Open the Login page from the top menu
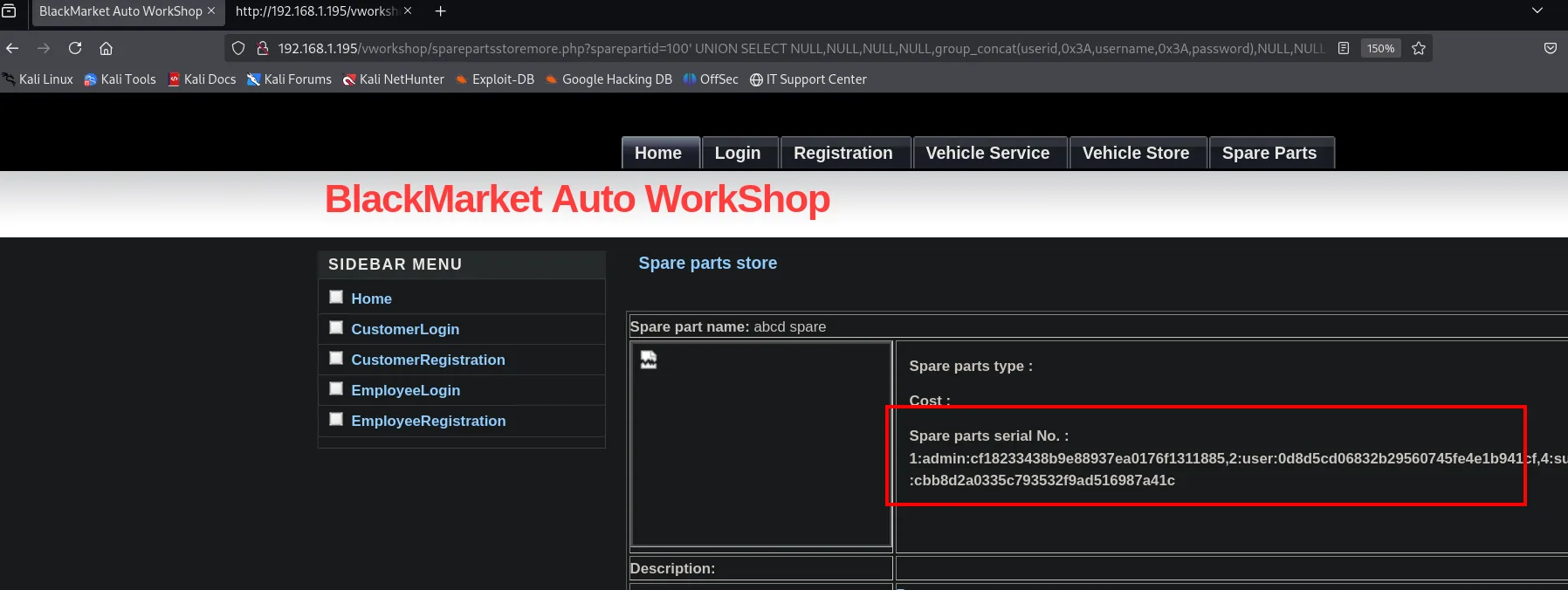Screen dimensions: 1568x590 tap(739, 153)
